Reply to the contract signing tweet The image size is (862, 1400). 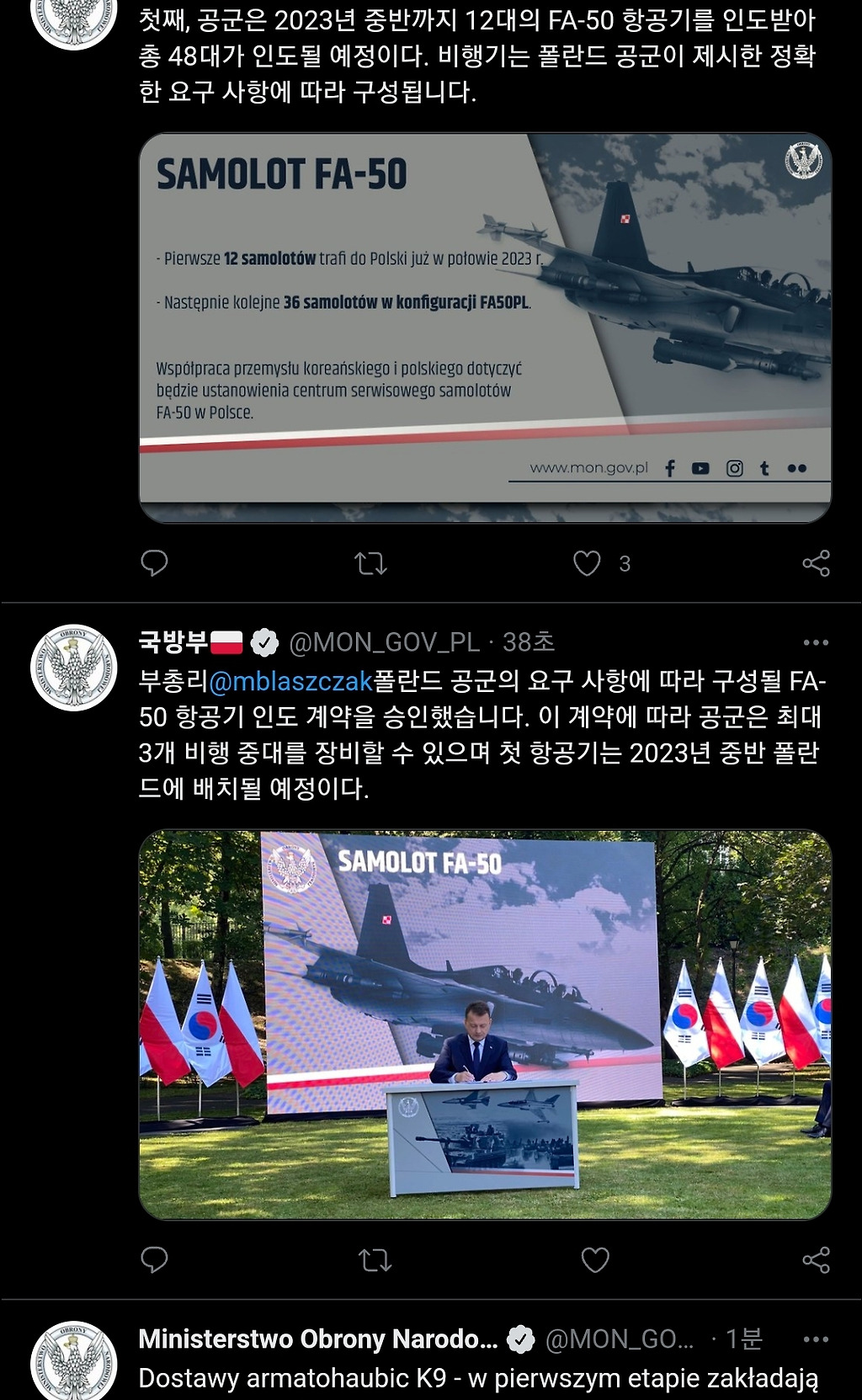pos(154,1259)
